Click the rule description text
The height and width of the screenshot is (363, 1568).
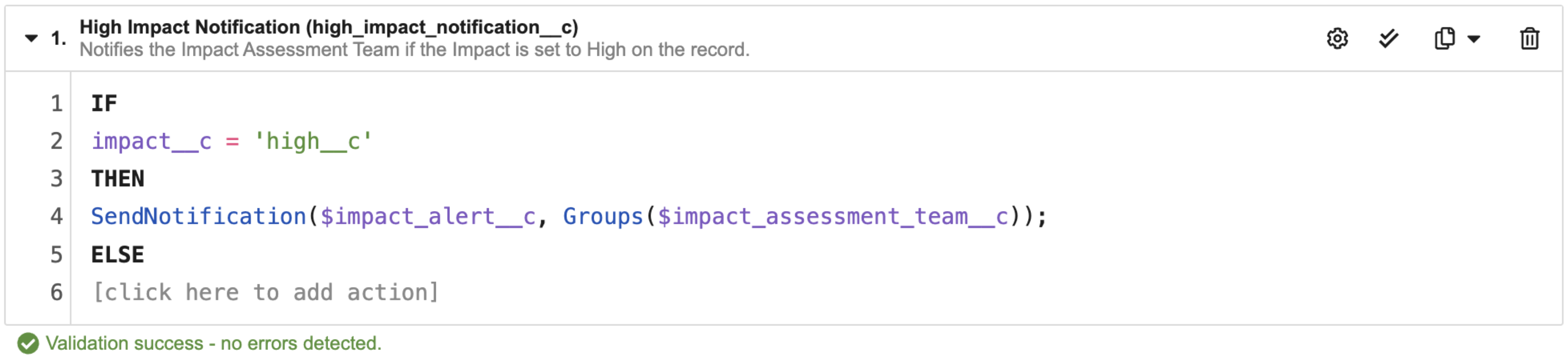tap(415, 49)
